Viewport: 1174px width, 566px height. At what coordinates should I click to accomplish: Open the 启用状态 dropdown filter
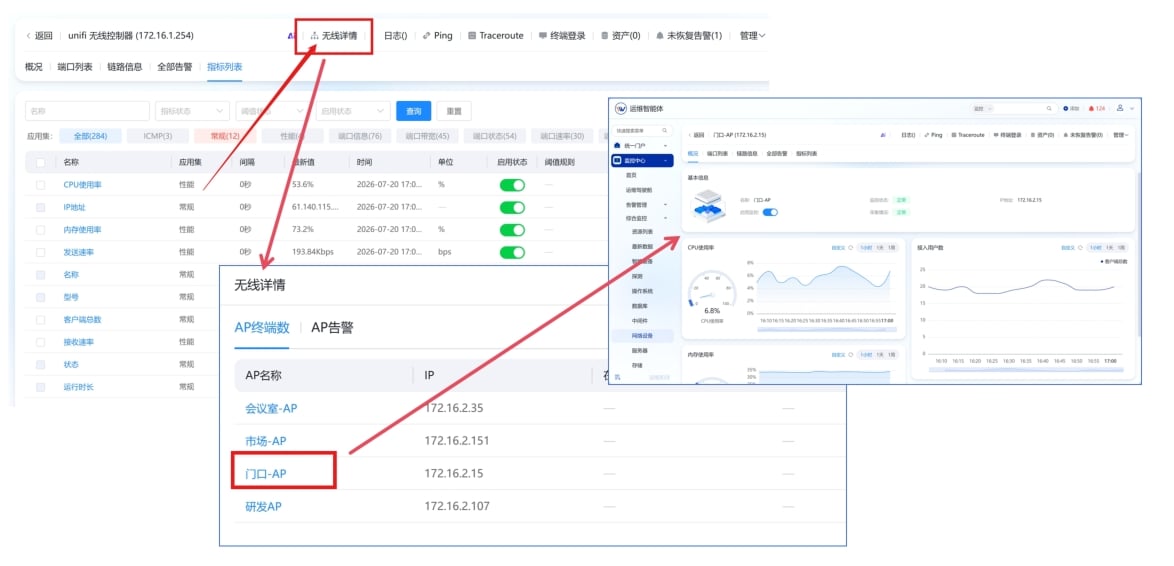(353, 111)
